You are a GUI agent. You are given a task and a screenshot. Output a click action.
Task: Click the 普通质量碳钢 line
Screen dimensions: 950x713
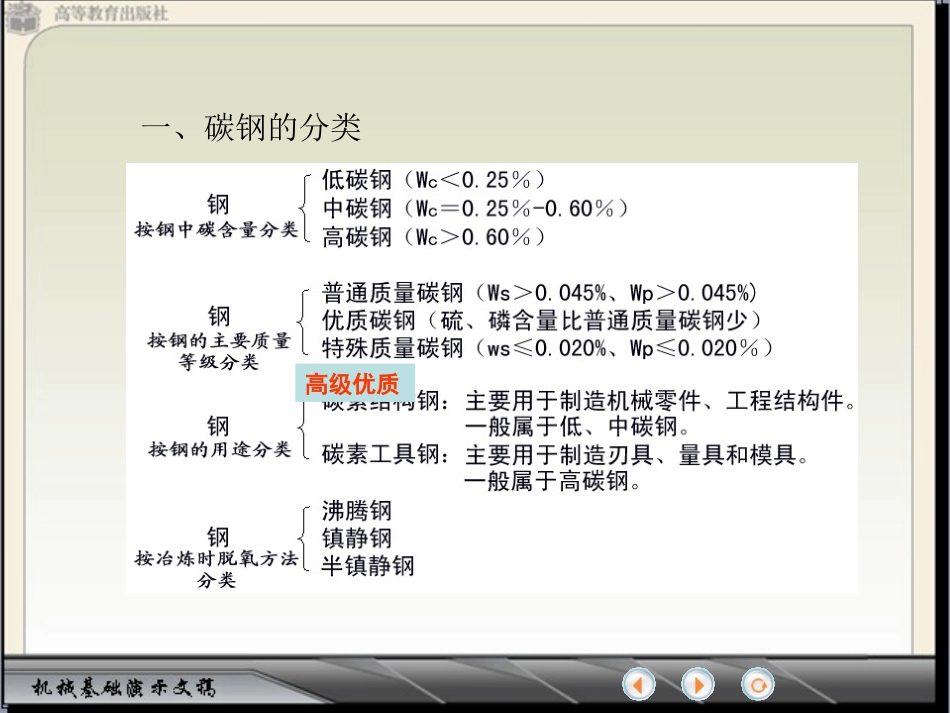tap(540, 293)
